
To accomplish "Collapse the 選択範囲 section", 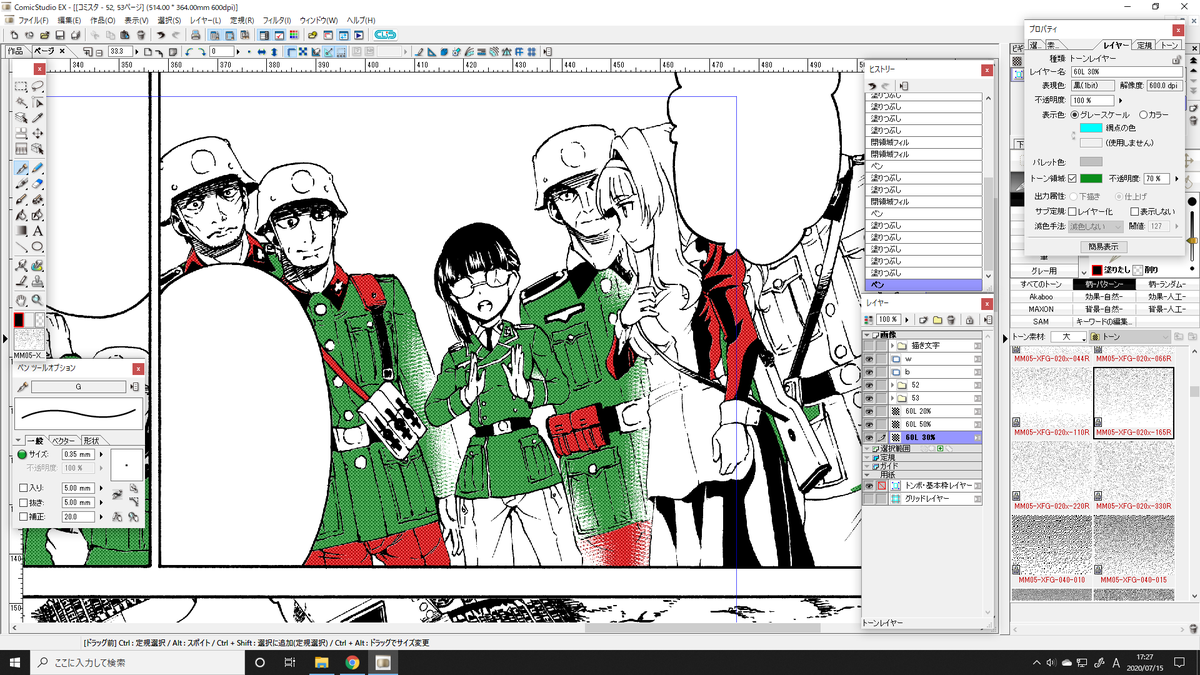I will [x=868, y=449].
